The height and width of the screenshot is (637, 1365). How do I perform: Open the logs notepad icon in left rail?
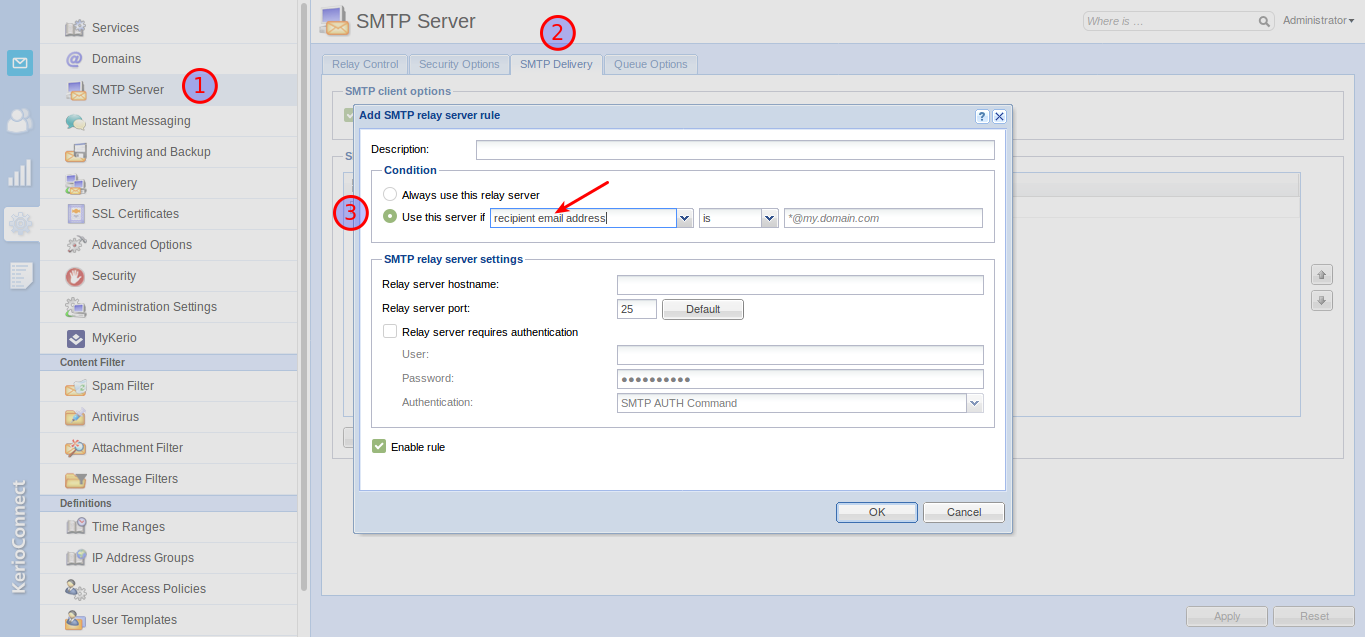click(20, 276)
